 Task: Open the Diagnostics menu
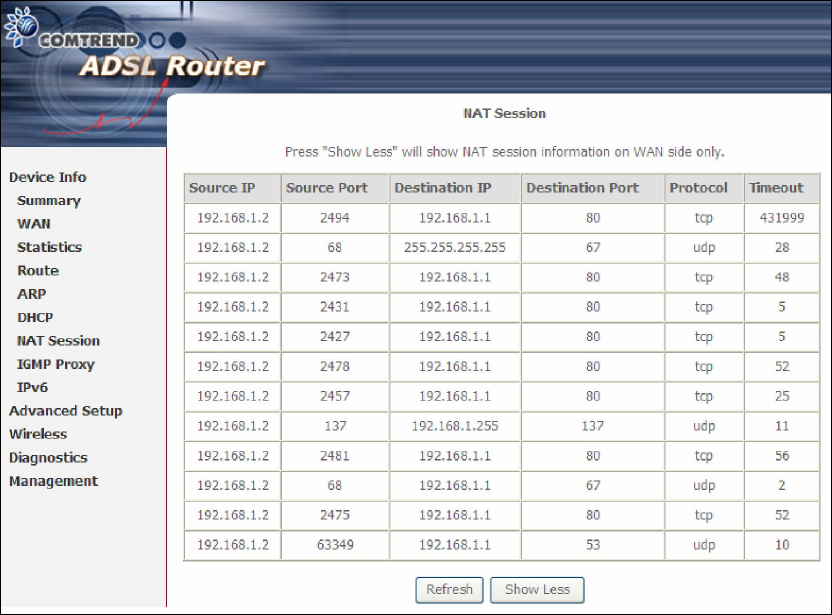pos(48,457)
